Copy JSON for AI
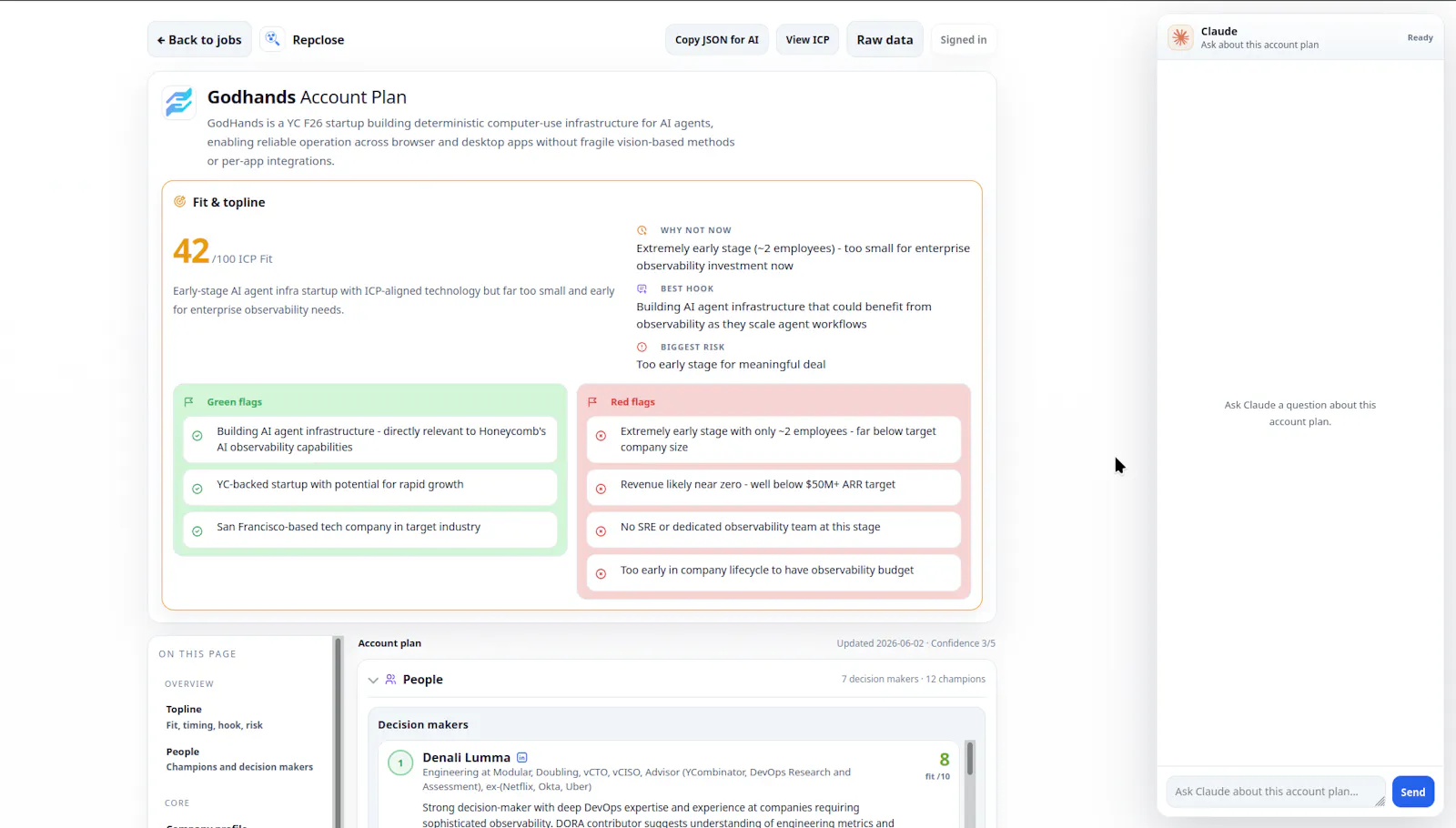The image size is (1456, 828). [x=717, y=40]
